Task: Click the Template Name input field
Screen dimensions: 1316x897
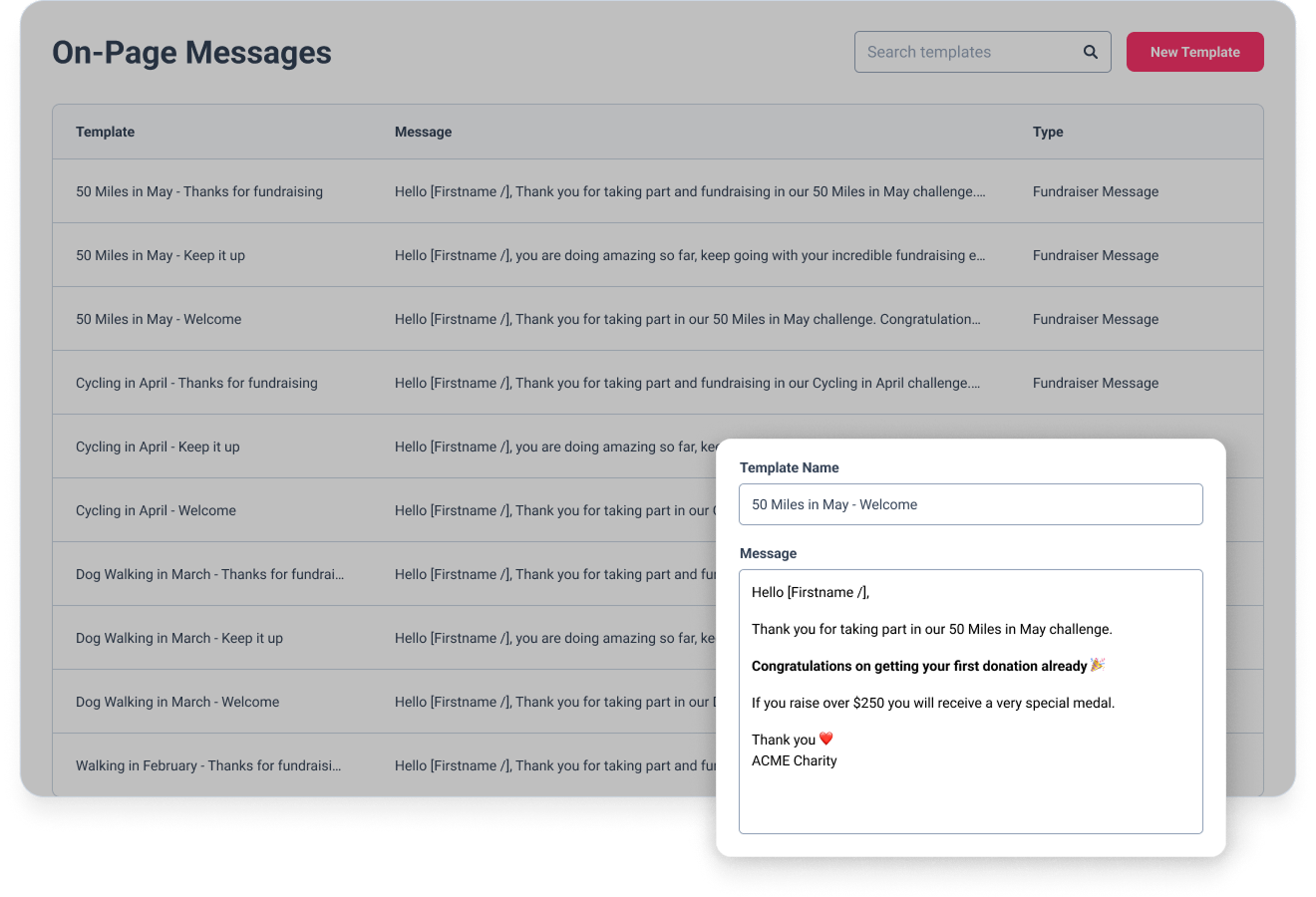Action: (970, 504)
